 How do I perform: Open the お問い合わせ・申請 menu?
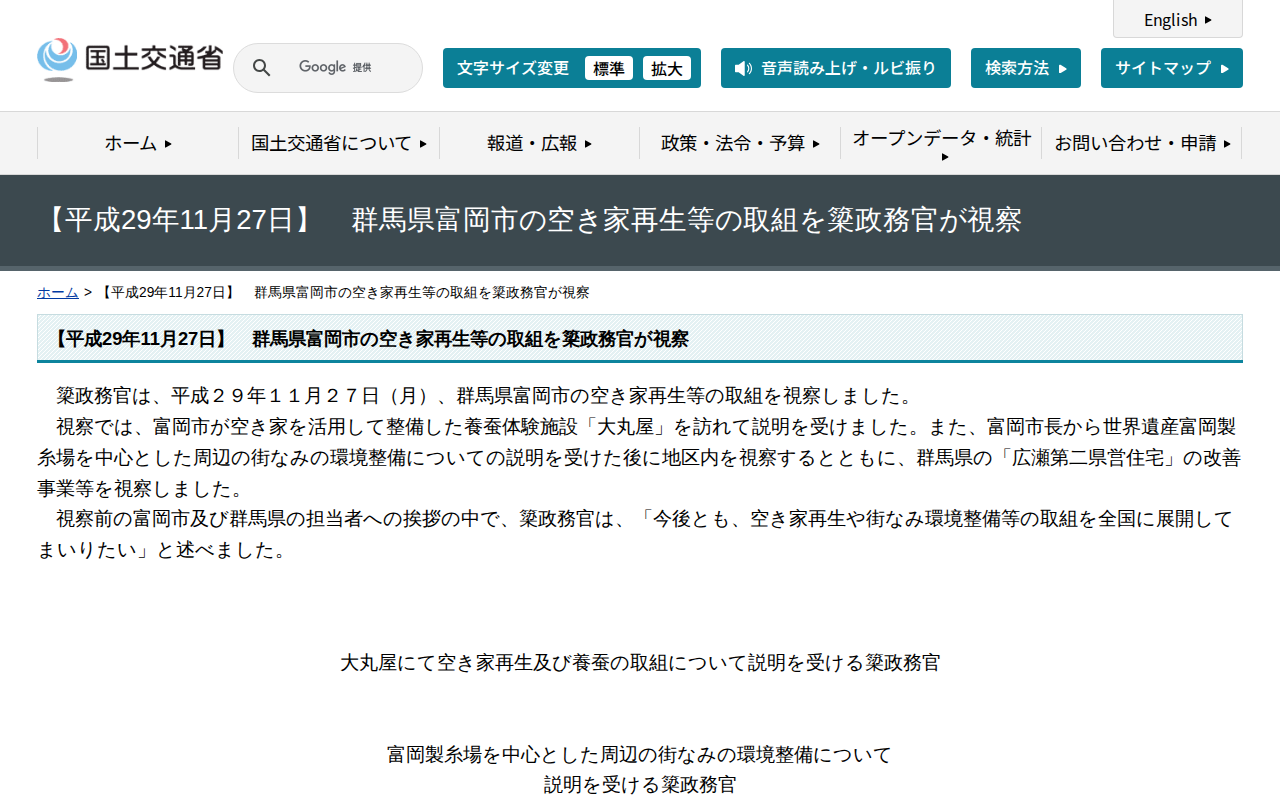click(x=1143, y=143)
